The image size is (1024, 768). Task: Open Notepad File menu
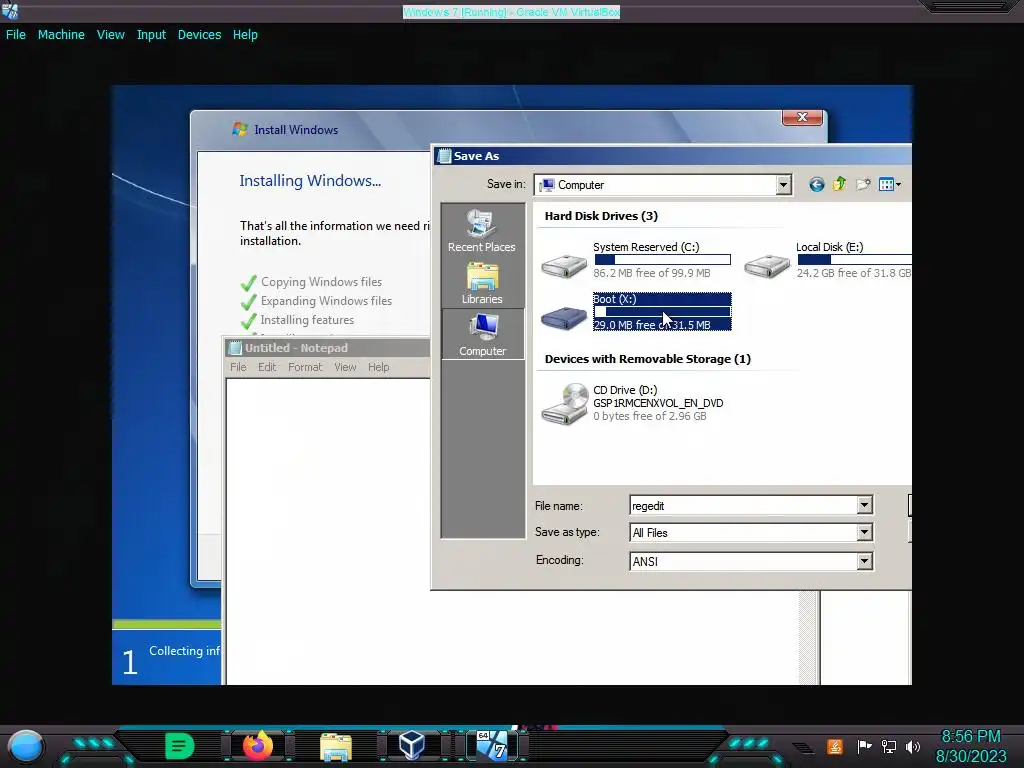238,367
